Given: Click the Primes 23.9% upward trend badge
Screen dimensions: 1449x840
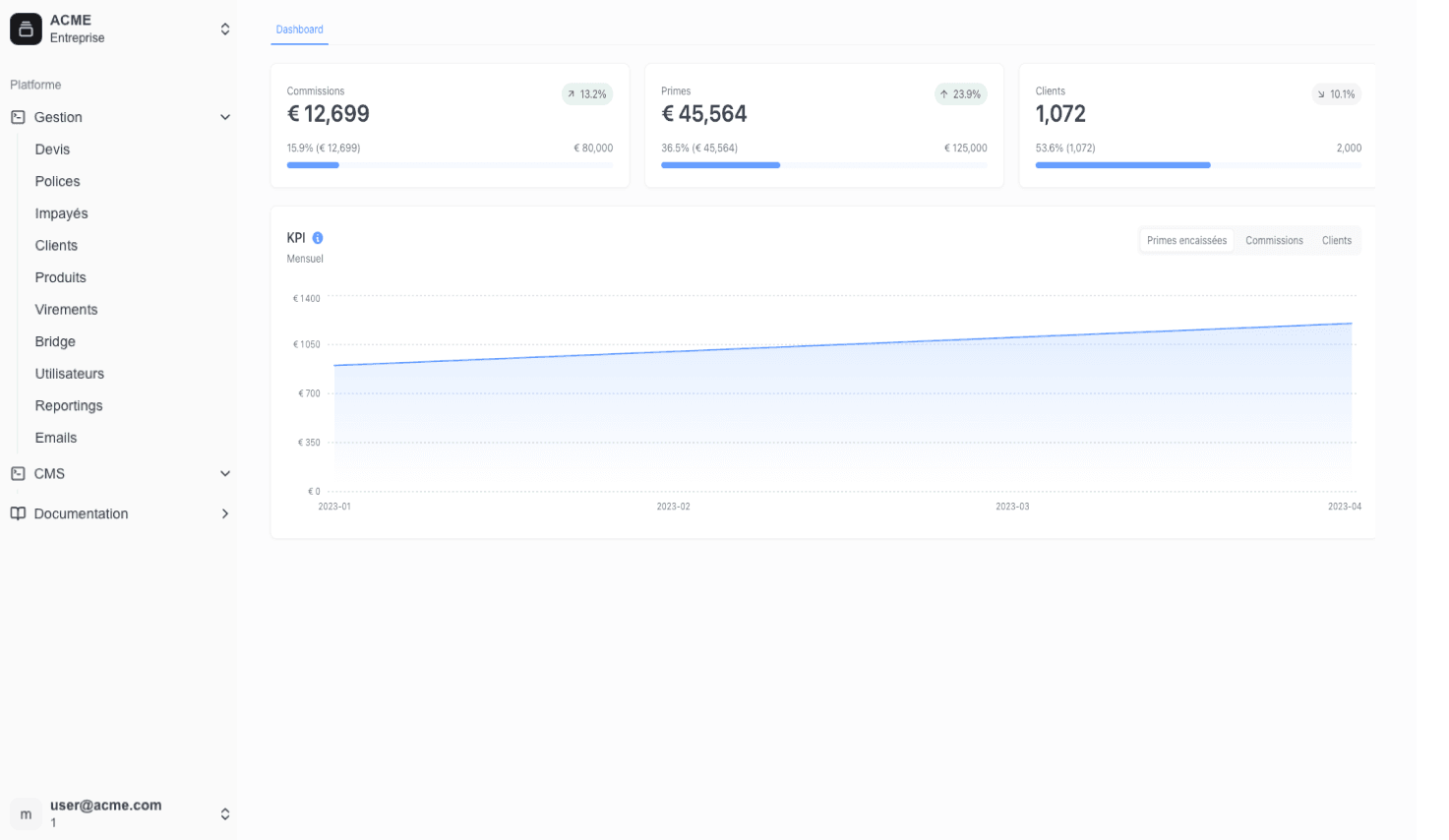Looking at the screenshot, I should coord(961,94).
